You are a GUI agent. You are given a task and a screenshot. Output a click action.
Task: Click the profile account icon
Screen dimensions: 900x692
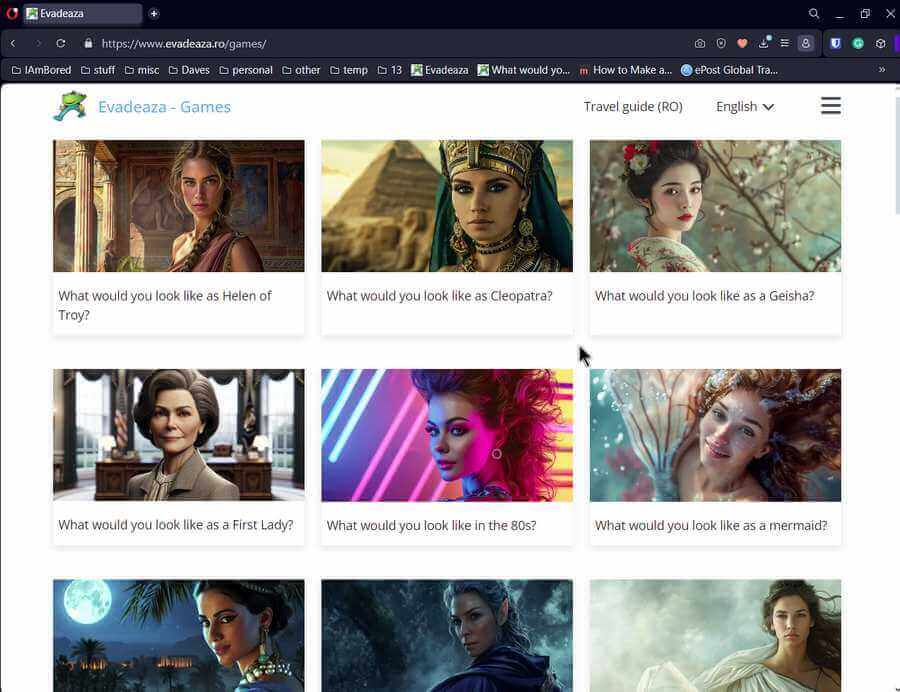805,44
